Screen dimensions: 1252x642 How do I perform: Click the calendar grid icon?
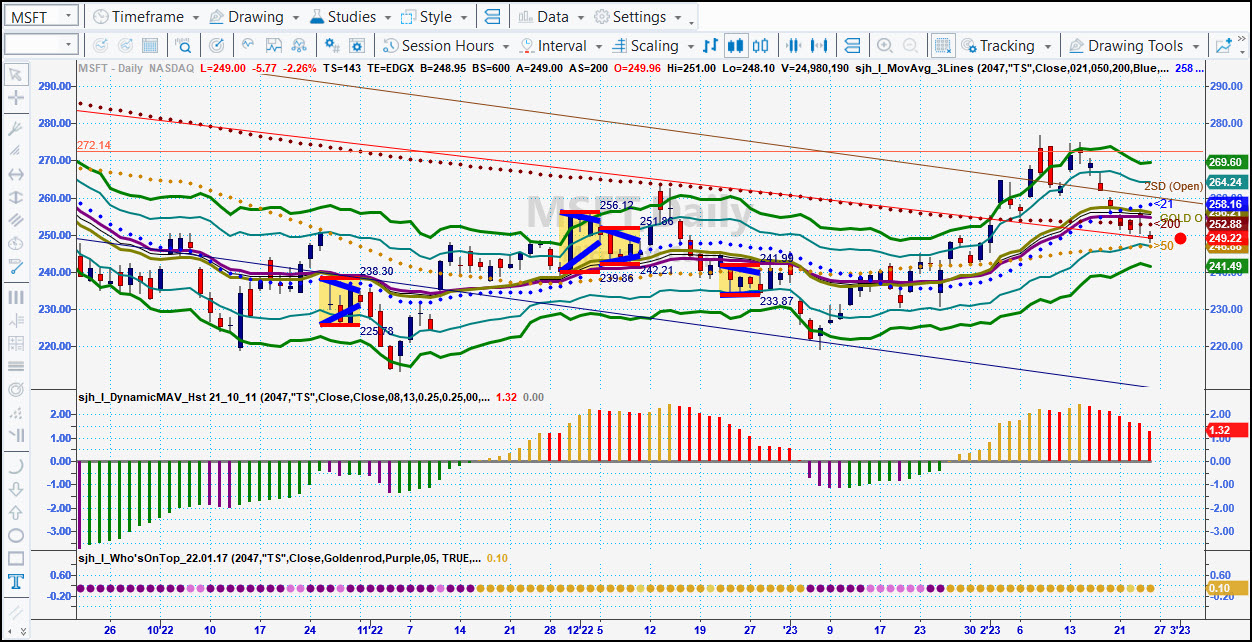pos(150,46)
